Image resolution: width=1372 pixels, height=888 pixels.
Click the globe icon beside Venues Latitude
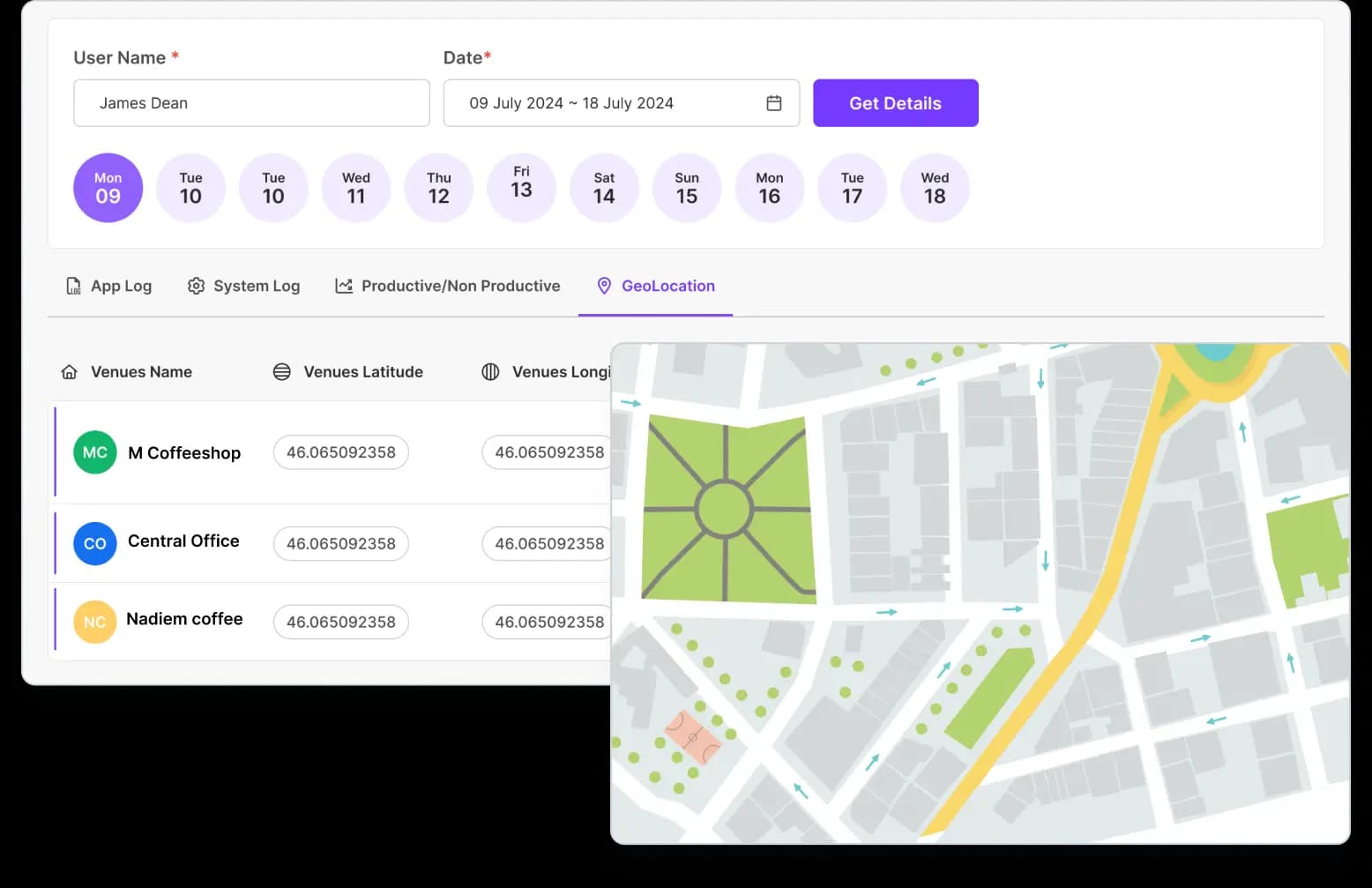tap(282, 372)
